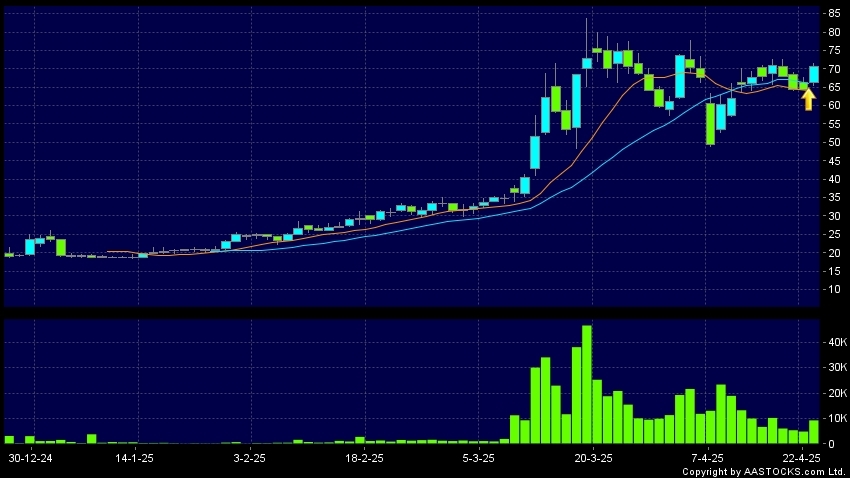Viewport: 850px width, 478px height.
Task: Select the 65 price axis value
Action: click(834, 87)
